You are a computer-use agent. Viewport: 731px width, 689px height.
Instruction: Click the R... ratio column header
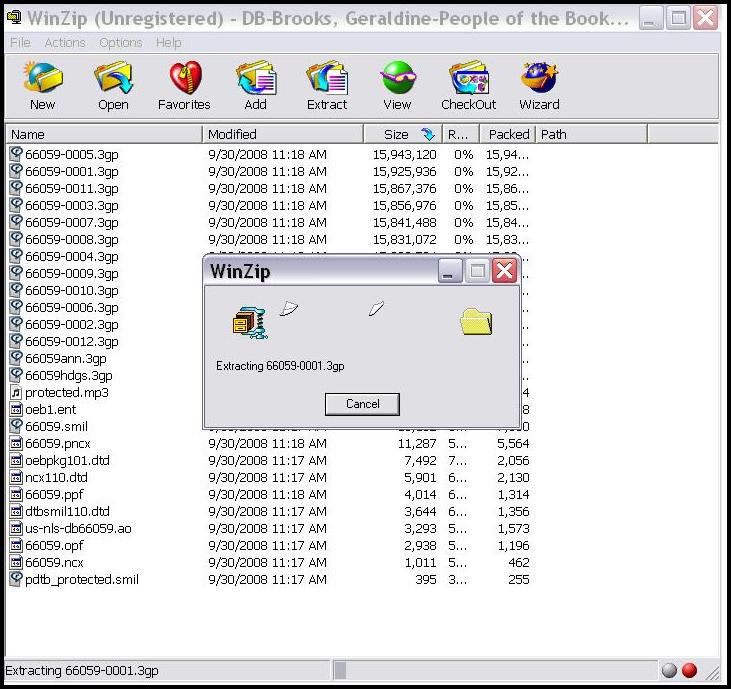tap(461, 134)
